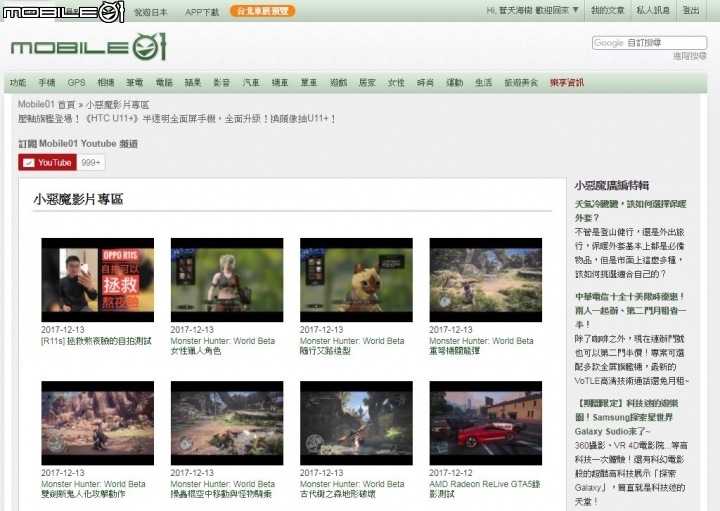Image resolution: width=720 pixels, height=511 pixels.
Task: Open the 中華電信 promotion sidebar link
Action: [x=630, y=310]
